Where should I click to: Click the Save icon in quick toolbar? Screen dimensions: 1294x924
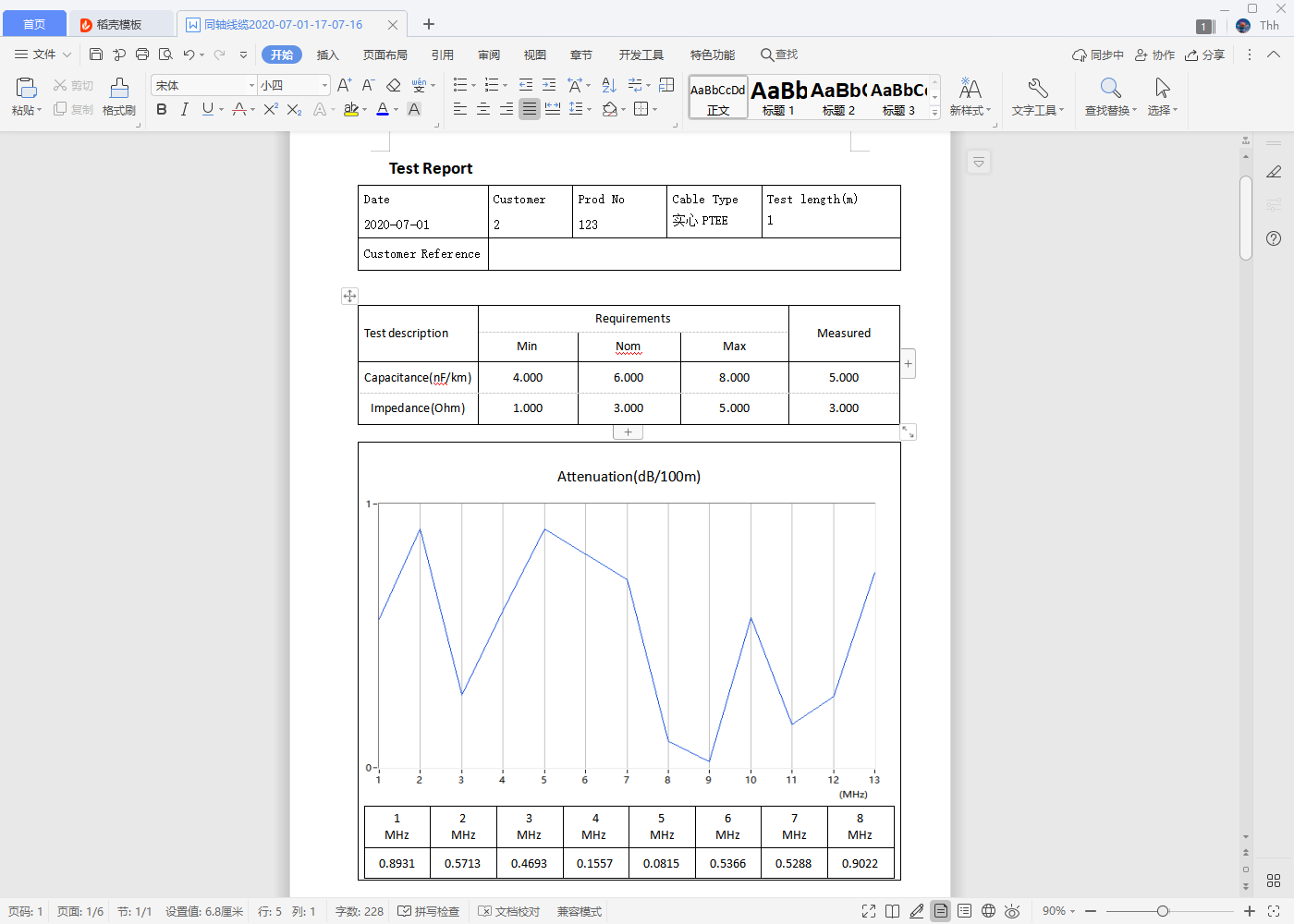[96, 55]
